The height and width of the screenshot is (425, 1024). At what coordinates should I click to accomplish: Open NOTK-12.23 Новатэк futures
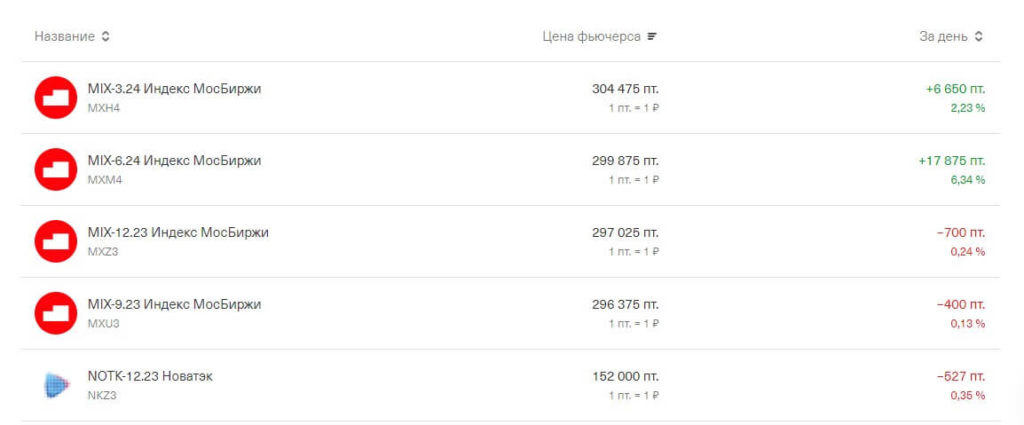[150, 377]
